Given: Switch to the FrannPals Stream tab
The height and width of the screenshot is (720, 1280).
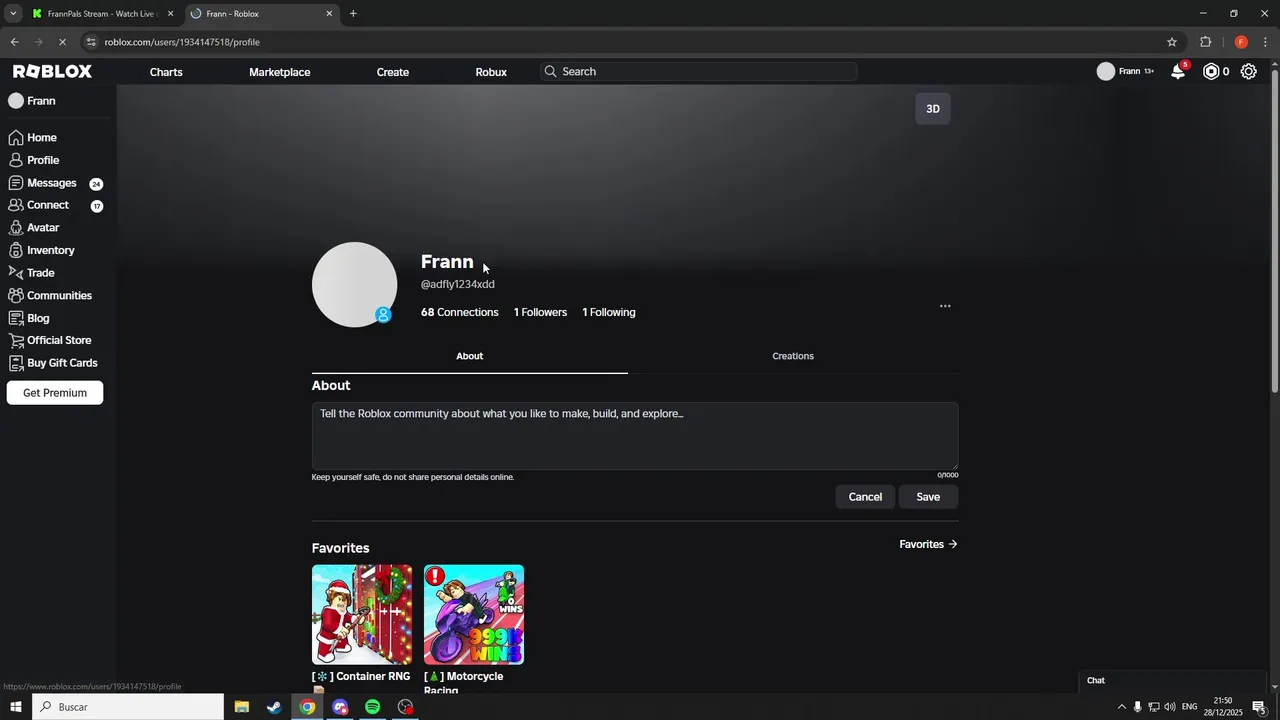Looking at the screenshot, I should pos(100,14).
